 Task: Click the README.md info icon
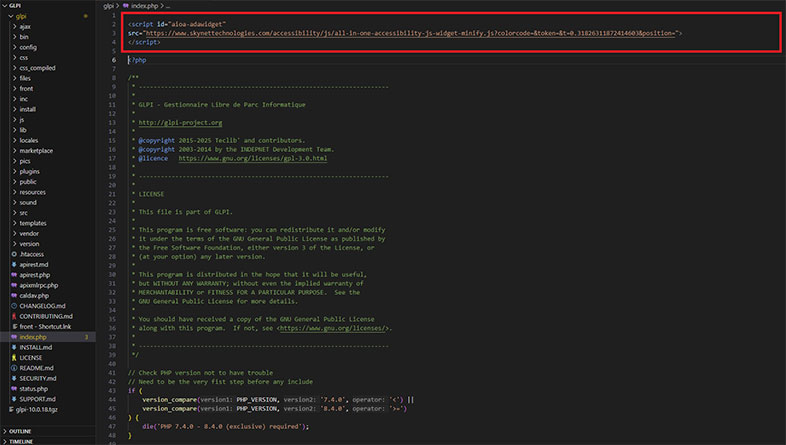point(14,368)
